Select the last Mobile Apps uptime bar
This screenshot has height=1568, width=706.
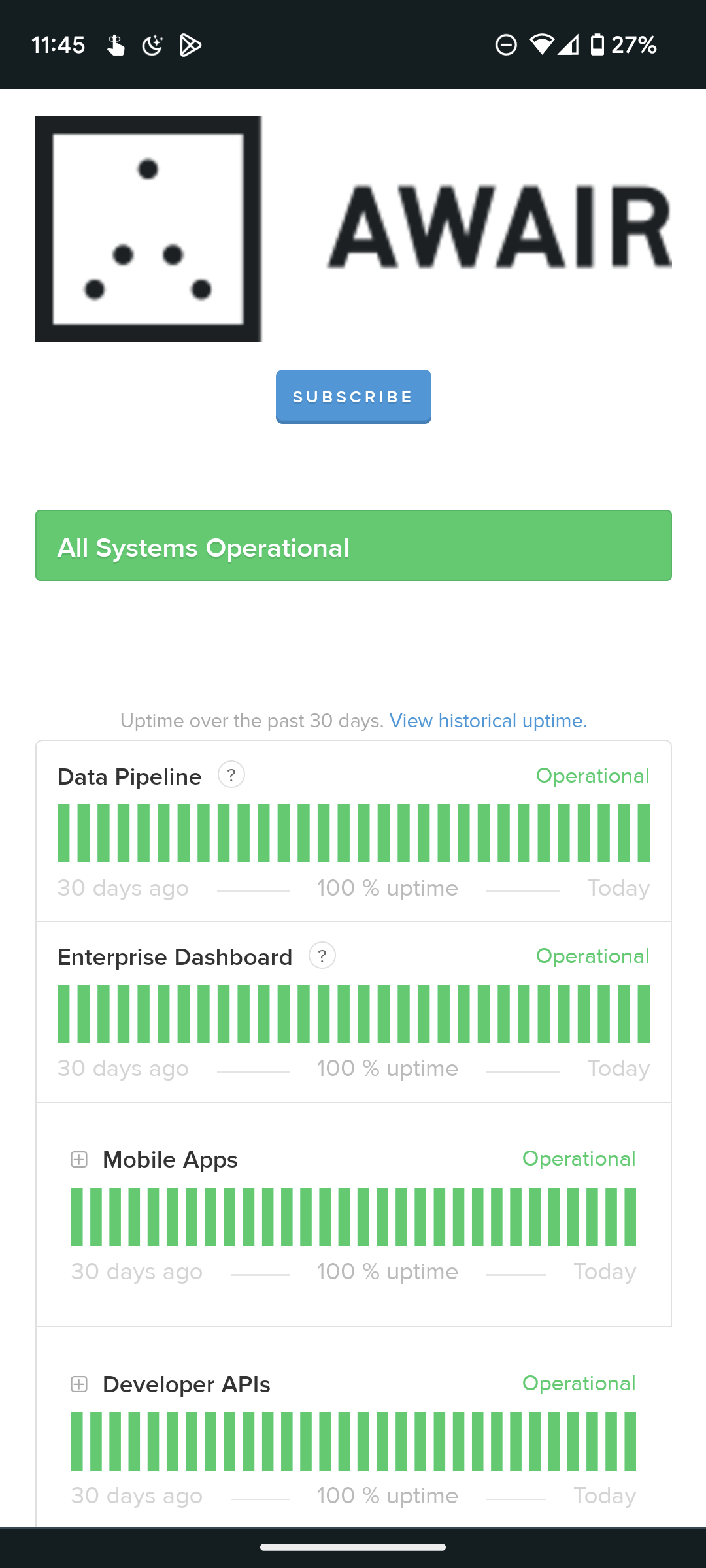(x=630, y=1217)
